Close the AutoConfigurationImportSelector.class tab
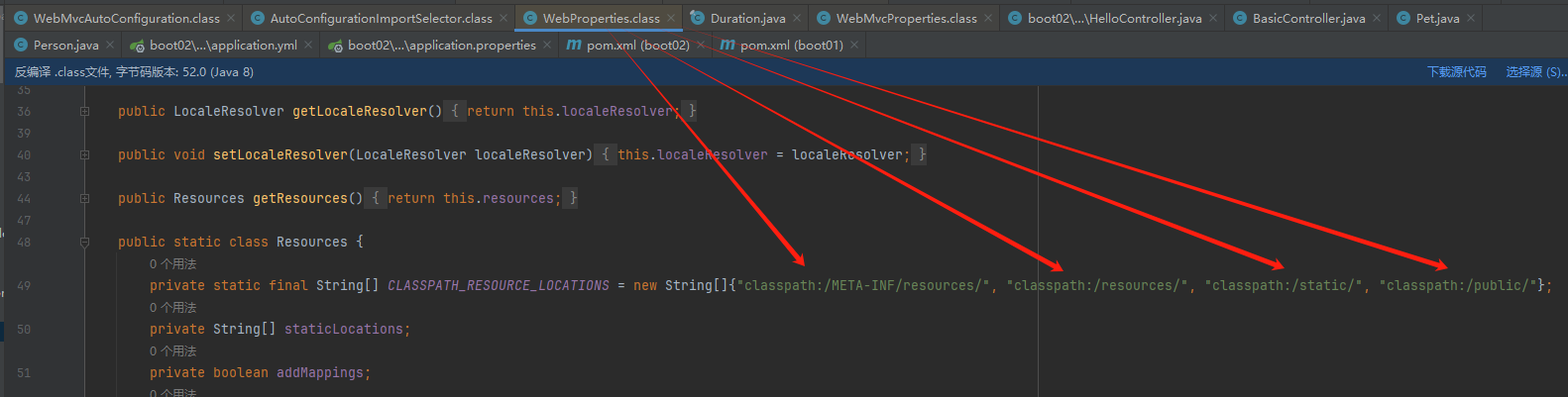Screen dimensions: 1568x397 (x=504, y=18)
